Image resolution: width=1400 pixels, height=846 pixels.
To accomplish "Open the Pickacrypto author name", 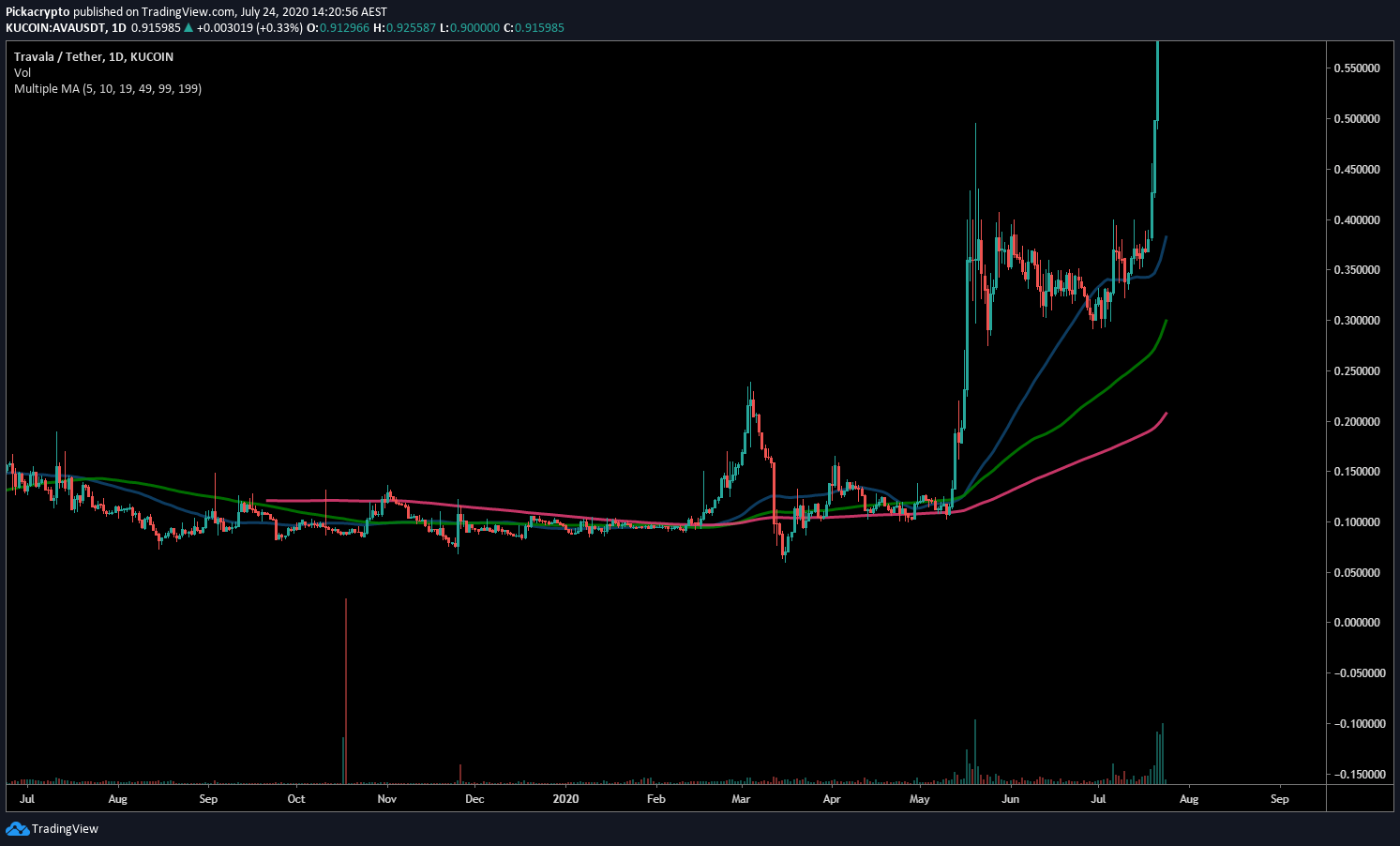I will (x=38, y=12).
